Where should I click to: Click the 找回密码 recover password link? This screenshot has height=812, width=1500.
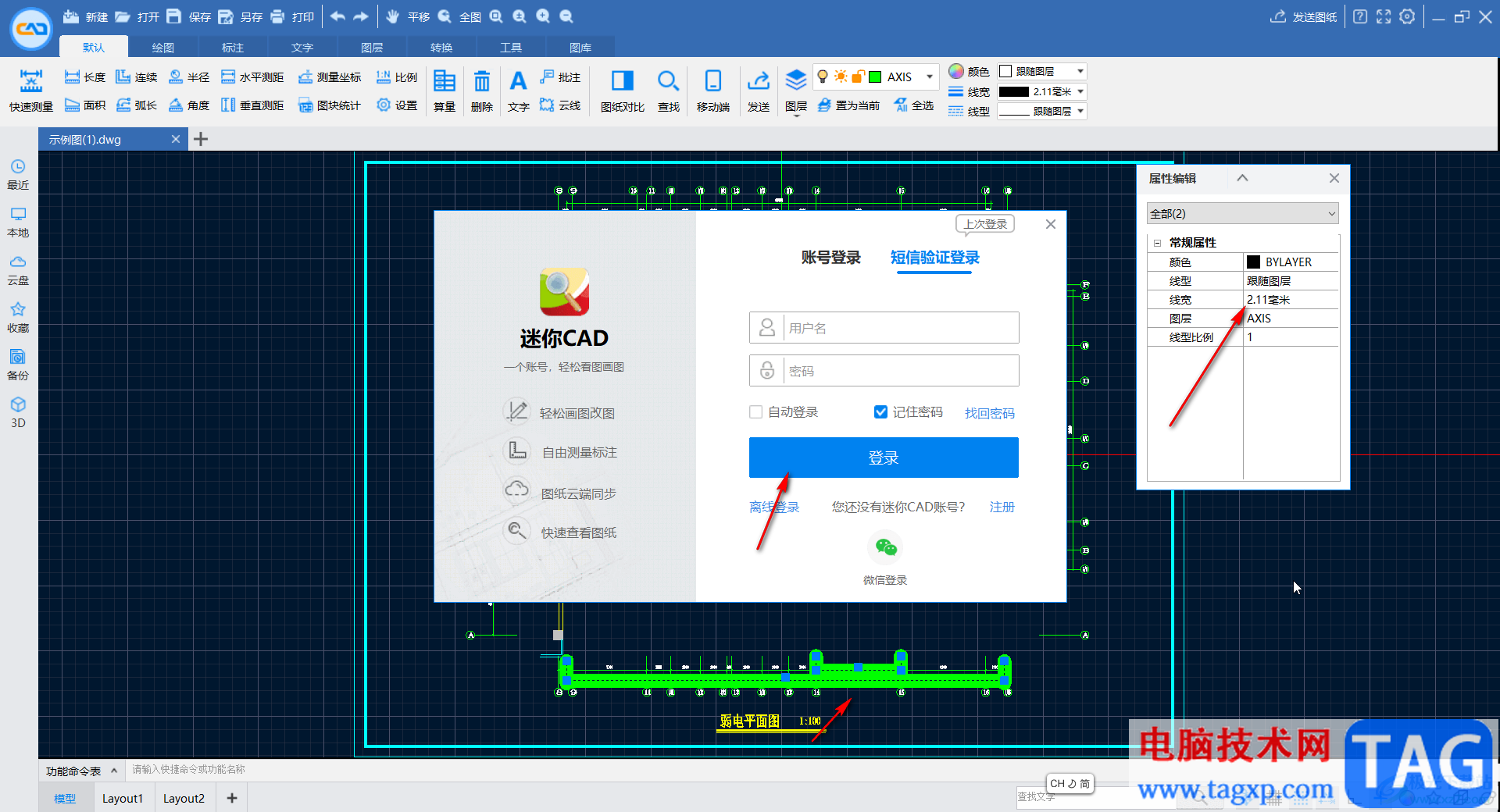[x=989, y=413]
